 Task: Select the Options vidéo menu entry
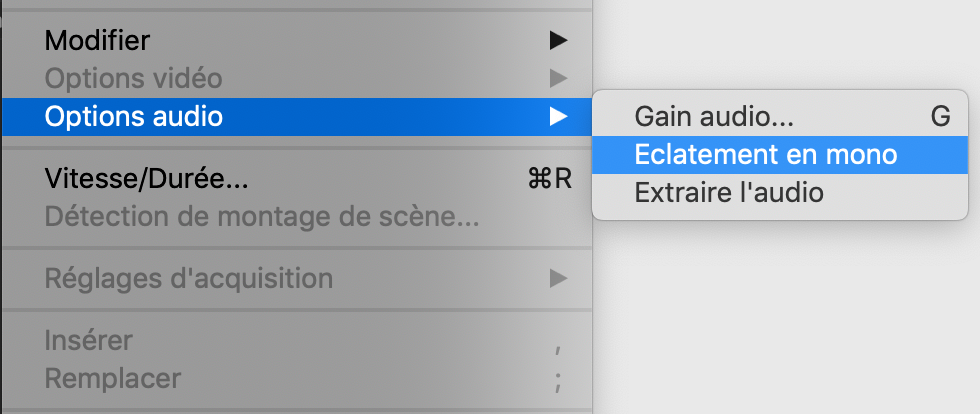click(133, 78)
